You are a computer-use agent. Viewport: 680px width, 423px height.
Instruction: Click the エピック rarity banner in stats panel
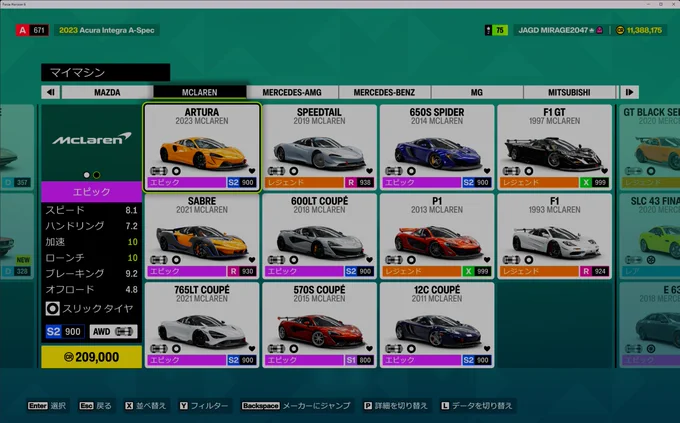tap(92, 192)
